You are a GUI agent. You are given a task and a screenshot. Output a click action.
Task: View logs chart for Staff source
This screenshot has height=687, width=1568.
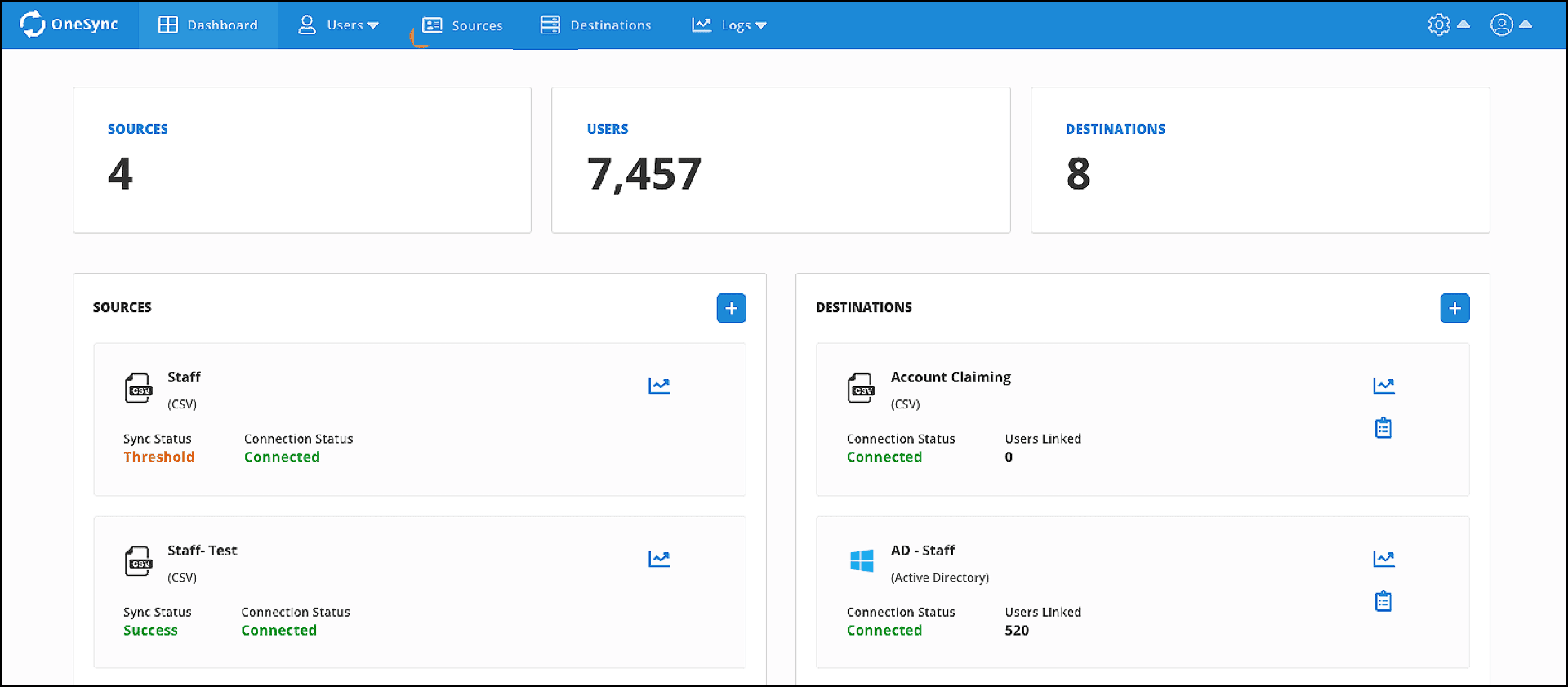(659, 386)
